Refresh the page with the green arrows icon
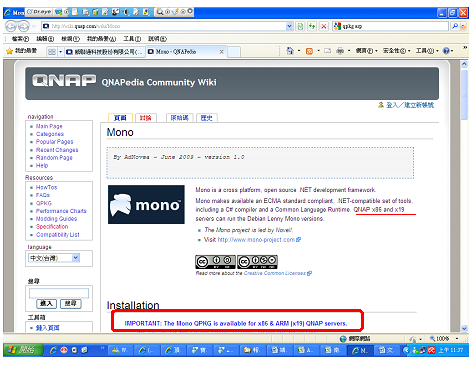This screenshot has height=365, width=470. click(x=312, y=26)
